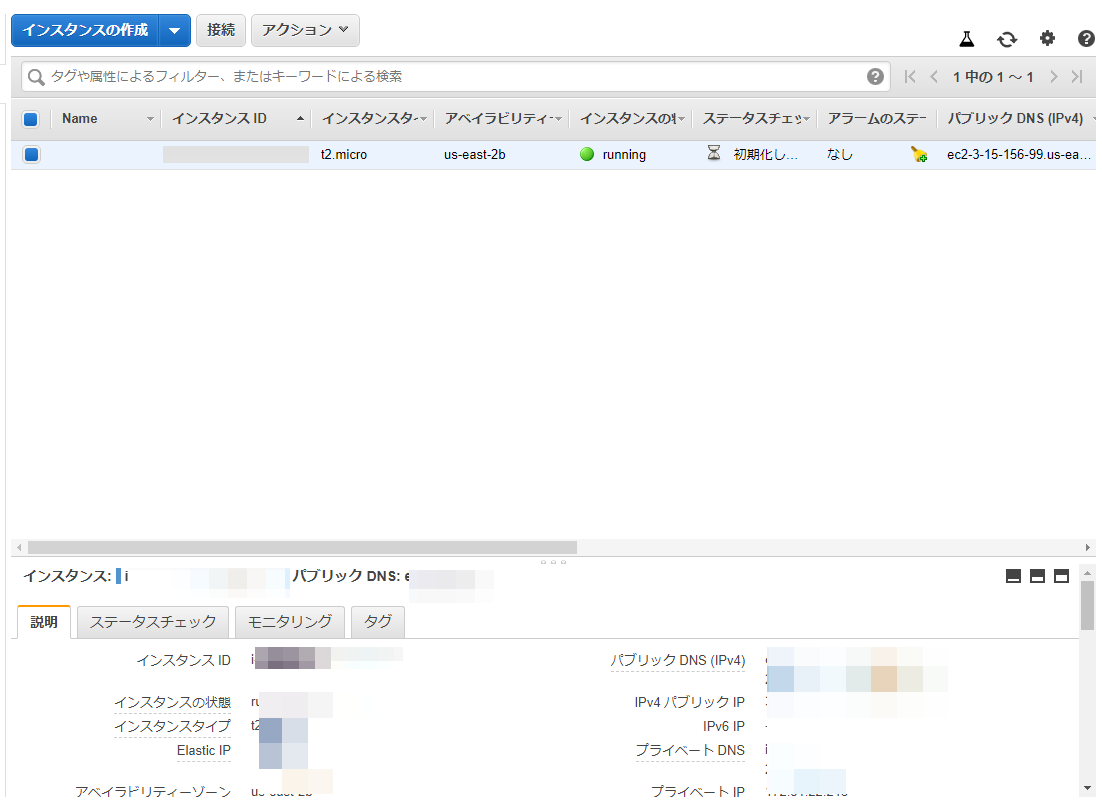Click the search box help icon
Screen dimensions: 1102x802
(x=875, y=77)
